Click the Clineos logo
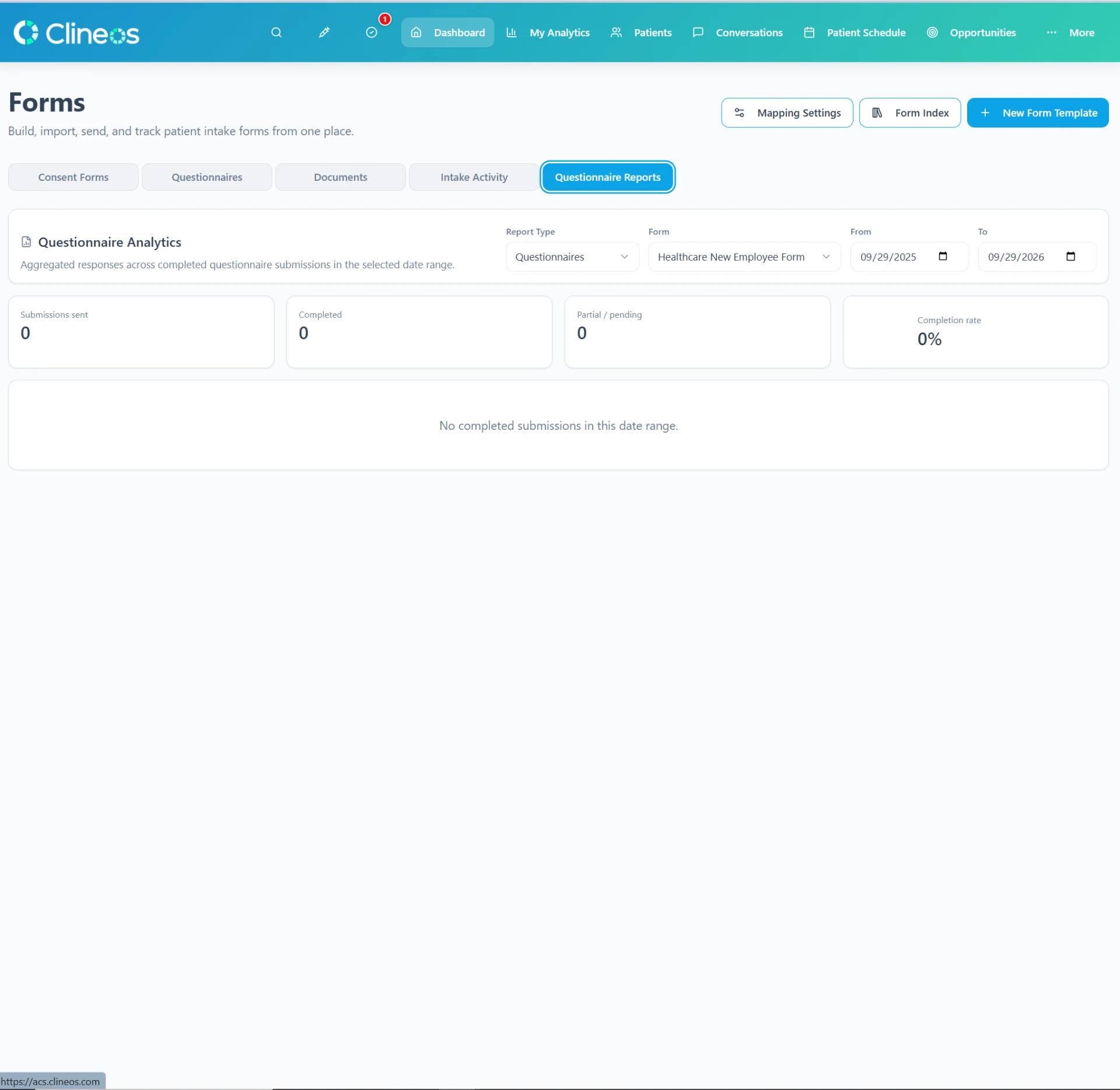 (76, 33)
